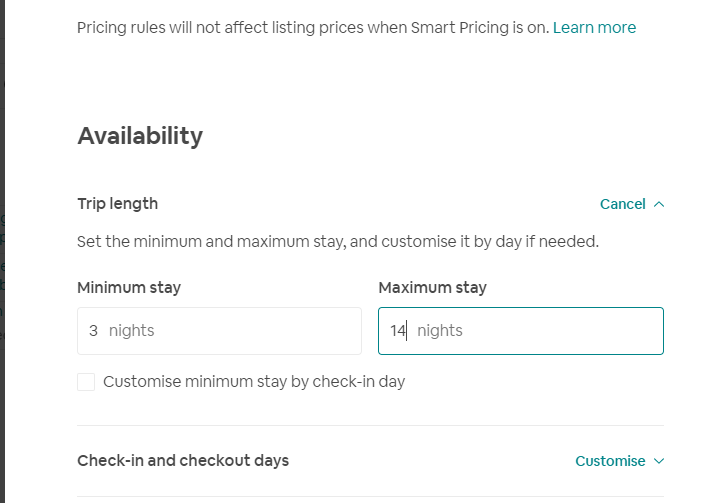
Task: Click the Minimum stay field label
Action: [129, 288]
